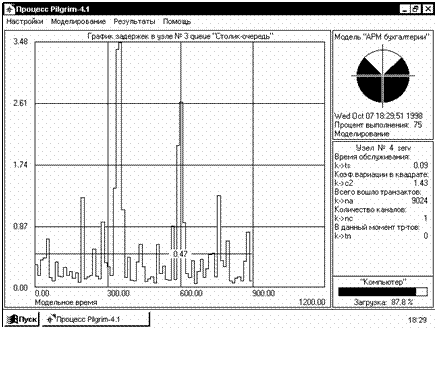The width and height of the screenshot is (438, 365).
Task: Click the Компьютер load progress bar
Action: [x=383, y=292]
